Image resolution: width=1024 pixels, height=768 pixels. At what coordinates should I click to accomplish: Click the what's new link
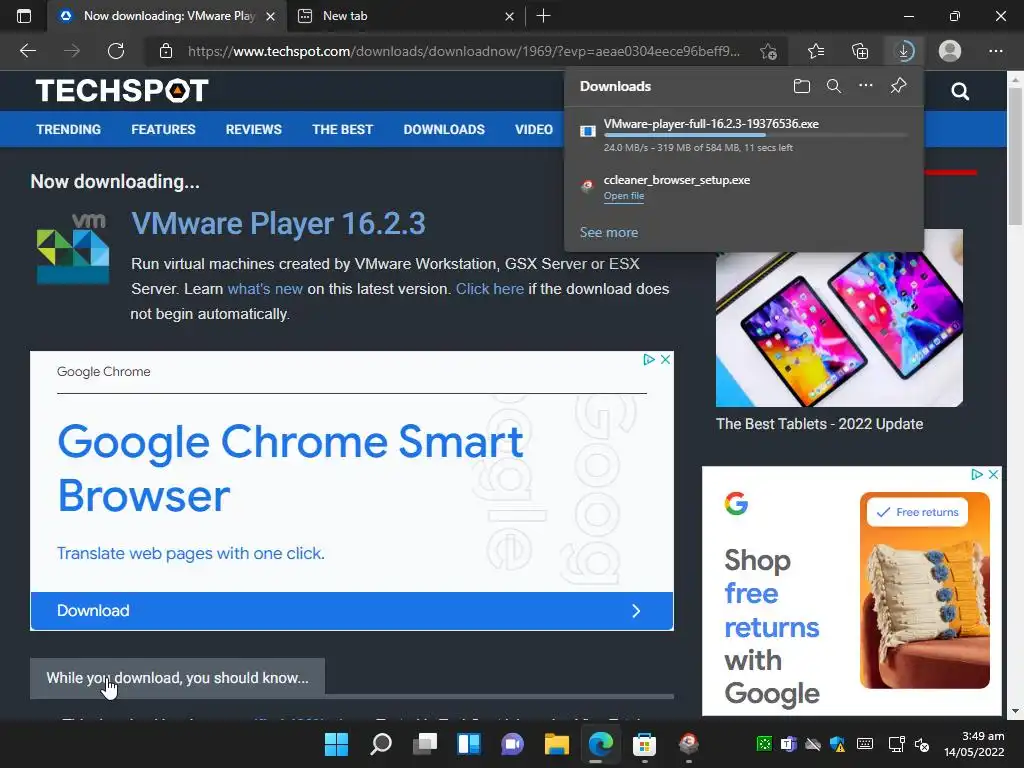tap(264, 289)
